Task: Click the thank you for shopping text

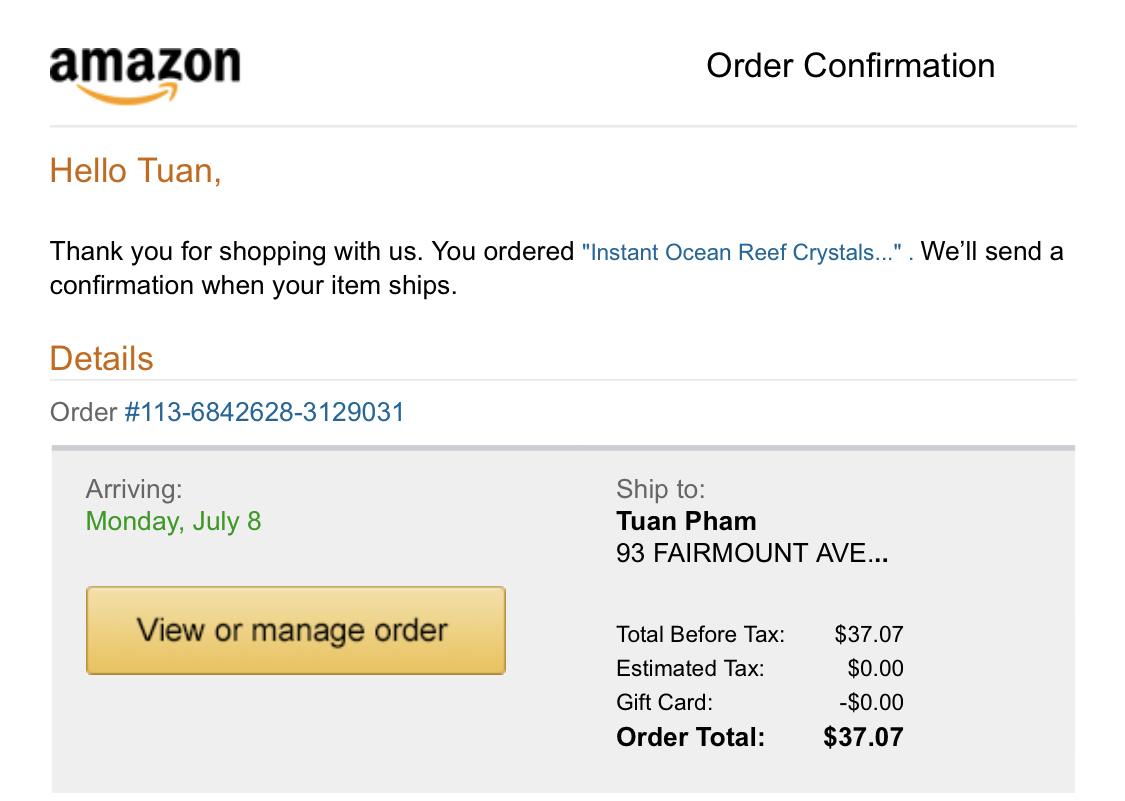Action: (311, 252)
